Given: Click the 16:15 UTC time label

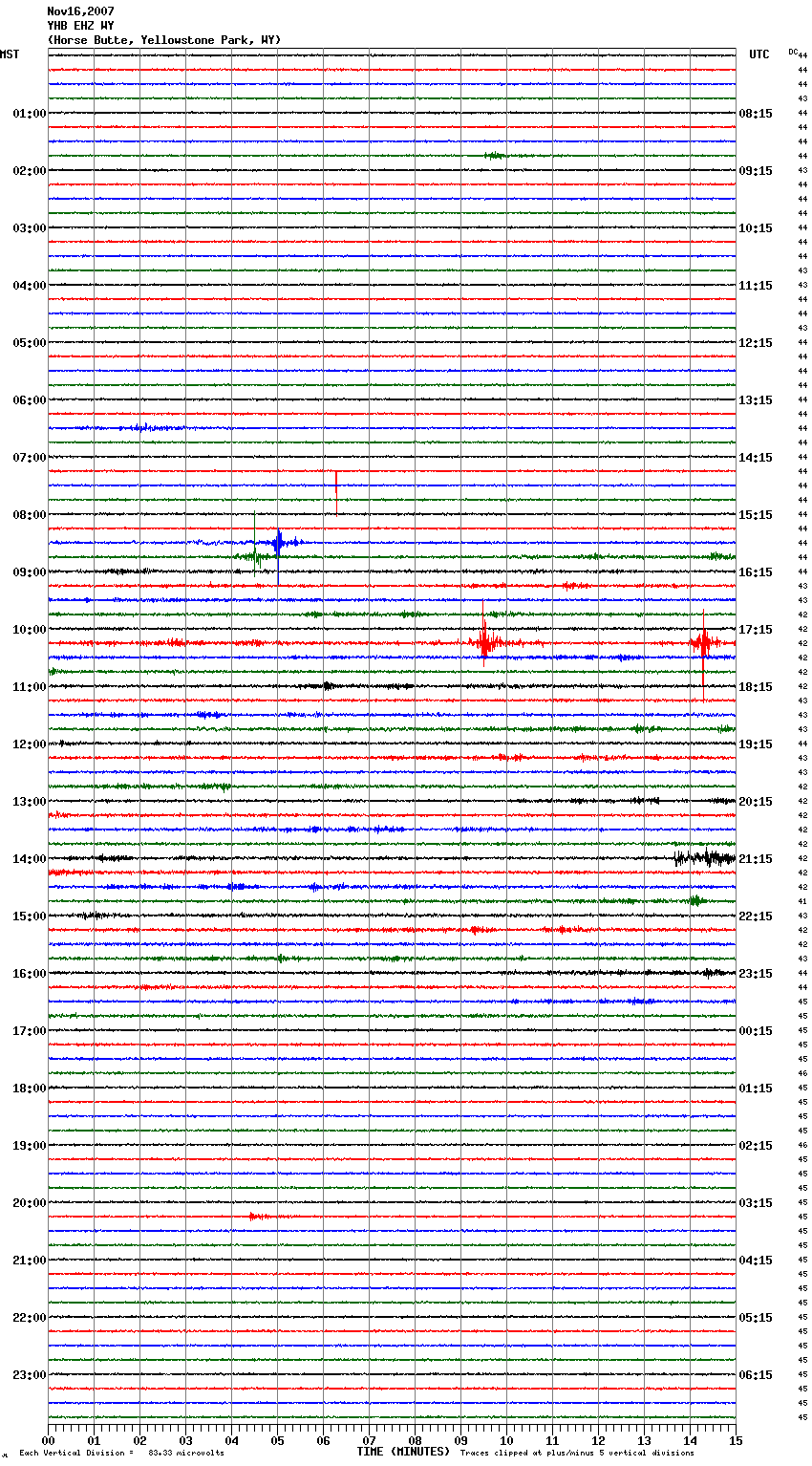Looking at the screenshot, I should pos(756,572).
